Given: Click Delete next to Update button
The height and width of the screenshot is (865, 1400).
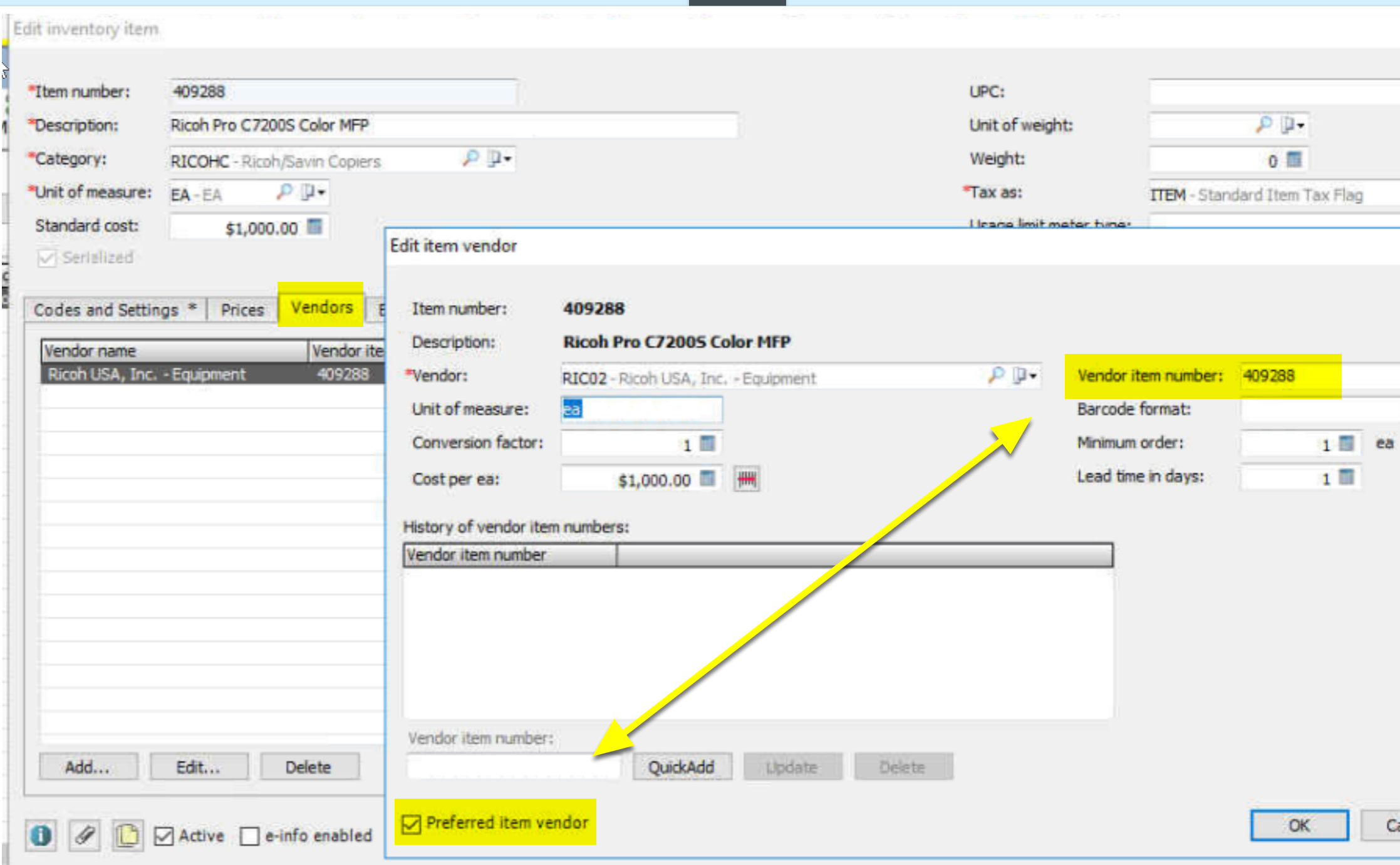Looking at the screenshot, I should tap(903, 767).
